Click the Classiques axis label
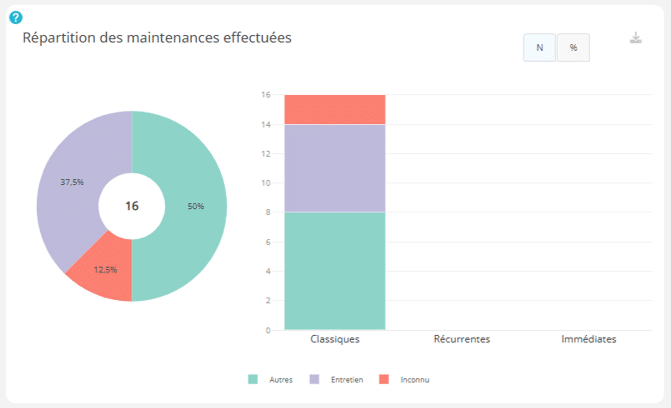 (x=335, y=339)
